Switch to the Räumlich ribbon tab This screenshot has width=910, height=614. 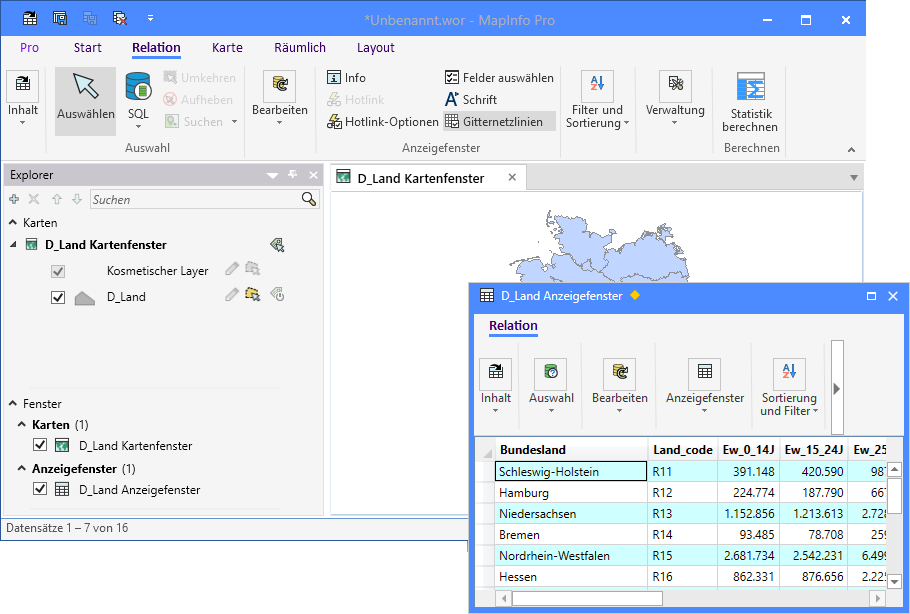(300, 48)
